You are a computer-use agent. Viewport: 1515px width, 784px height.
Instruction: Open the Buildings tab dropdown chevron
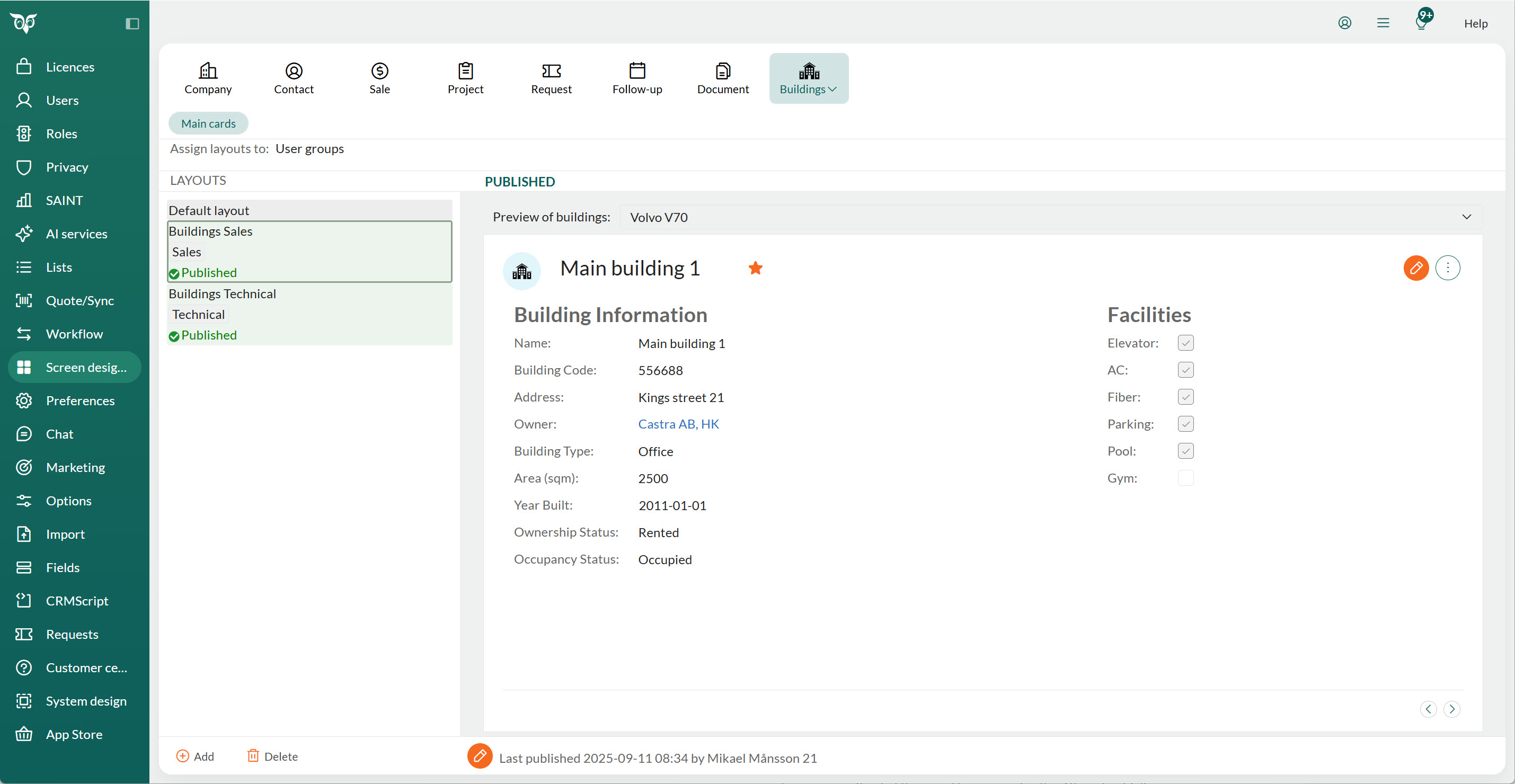832,90
